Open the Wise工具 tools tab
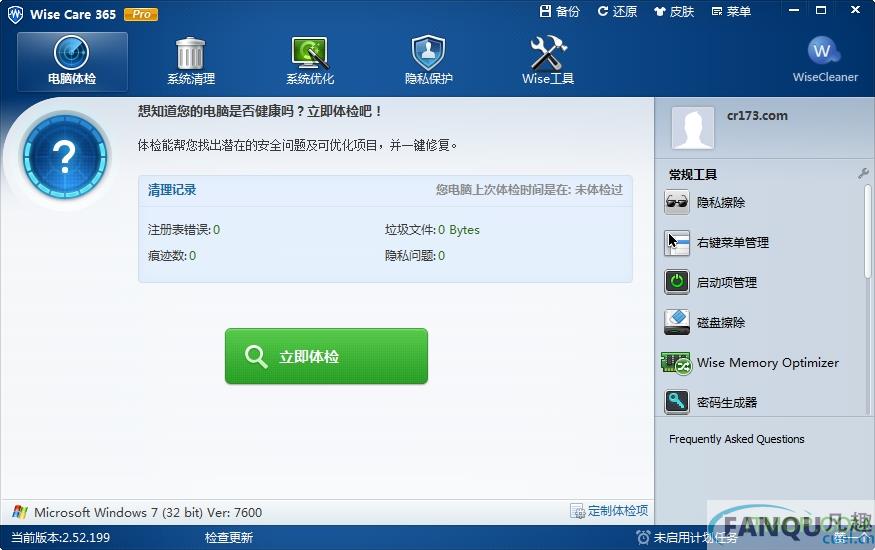The image size is (875, 550). [547, 61]
